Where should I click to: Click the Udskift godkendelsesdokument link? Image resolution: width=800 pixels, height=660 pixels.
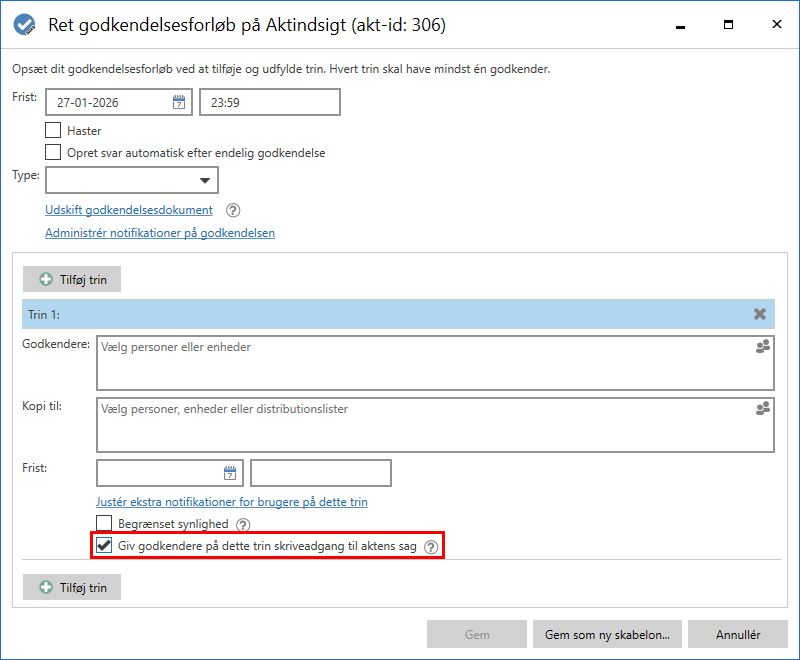[x=129, y=210]
